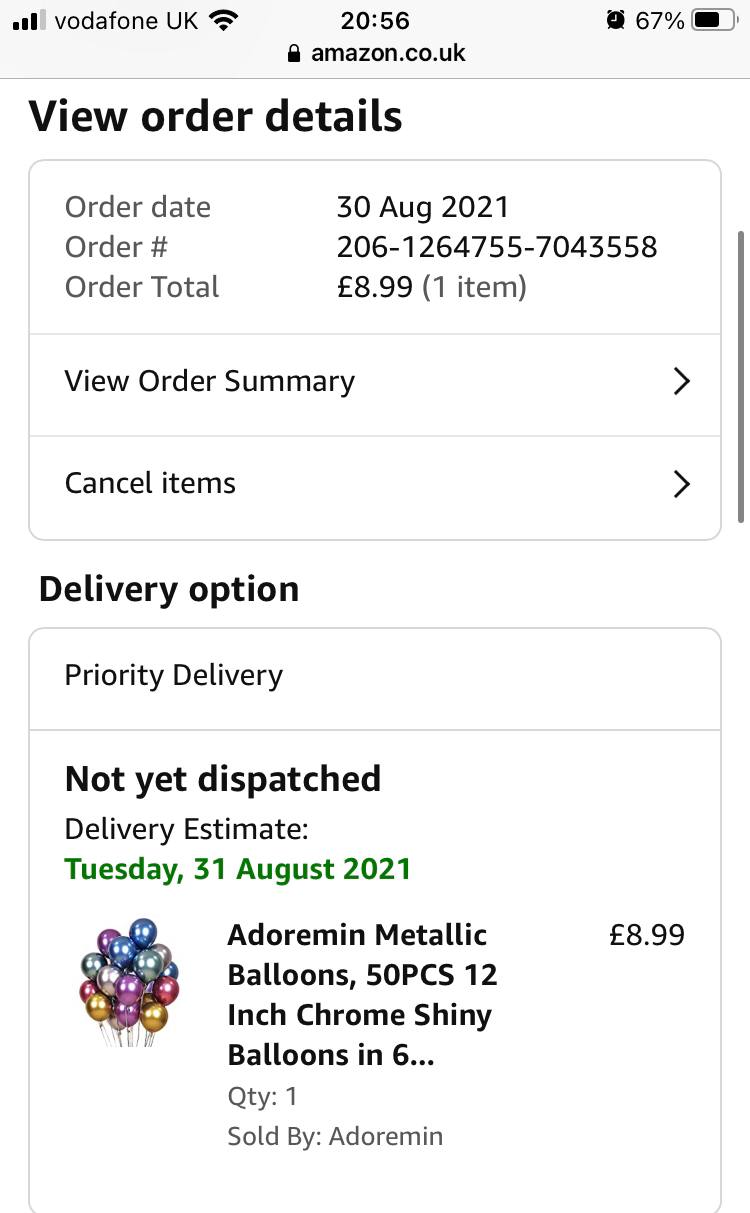The width and height of the screenshot is (750, 1213).
Task: Tap the cellular signal bars icon
Action: point(30,20)
